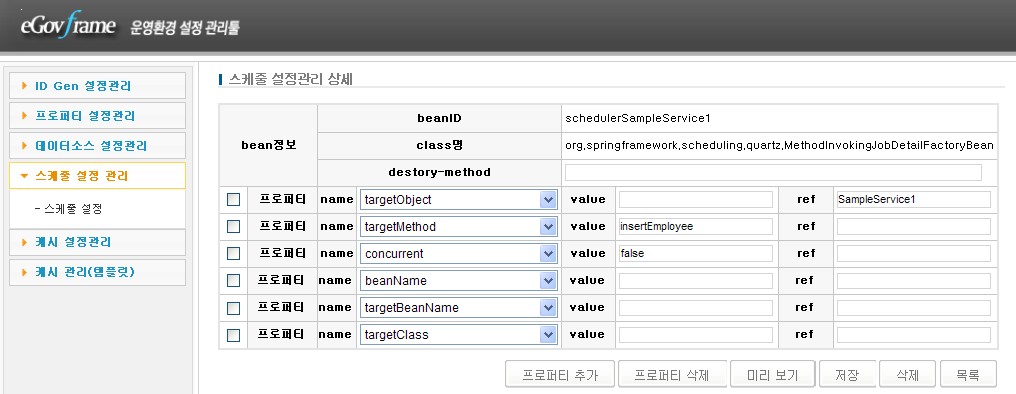Expand 데이터소스 설정관리 arrow icon
Image resolution: width=1016 pixels, height=394 pixels.
pyautogui.click(x=25, y=146)
